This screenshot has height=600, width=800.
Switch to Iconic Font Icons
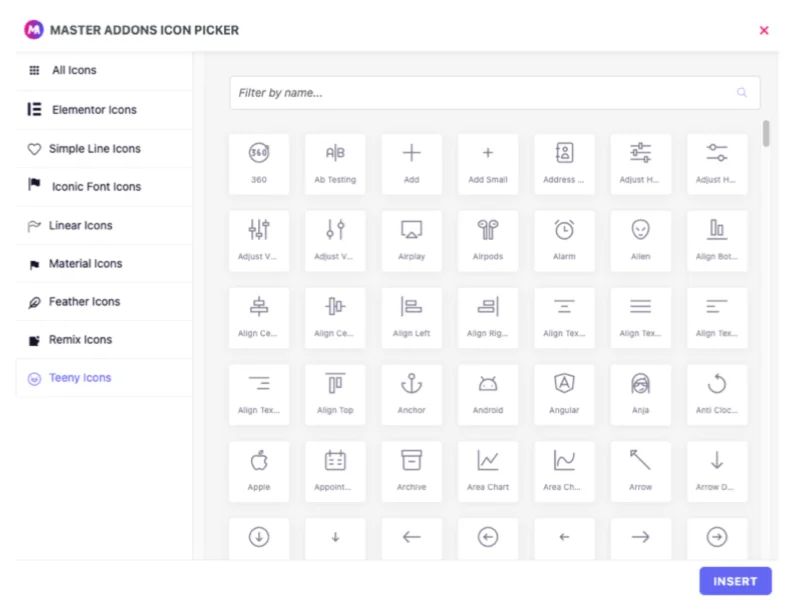point(104,187)
